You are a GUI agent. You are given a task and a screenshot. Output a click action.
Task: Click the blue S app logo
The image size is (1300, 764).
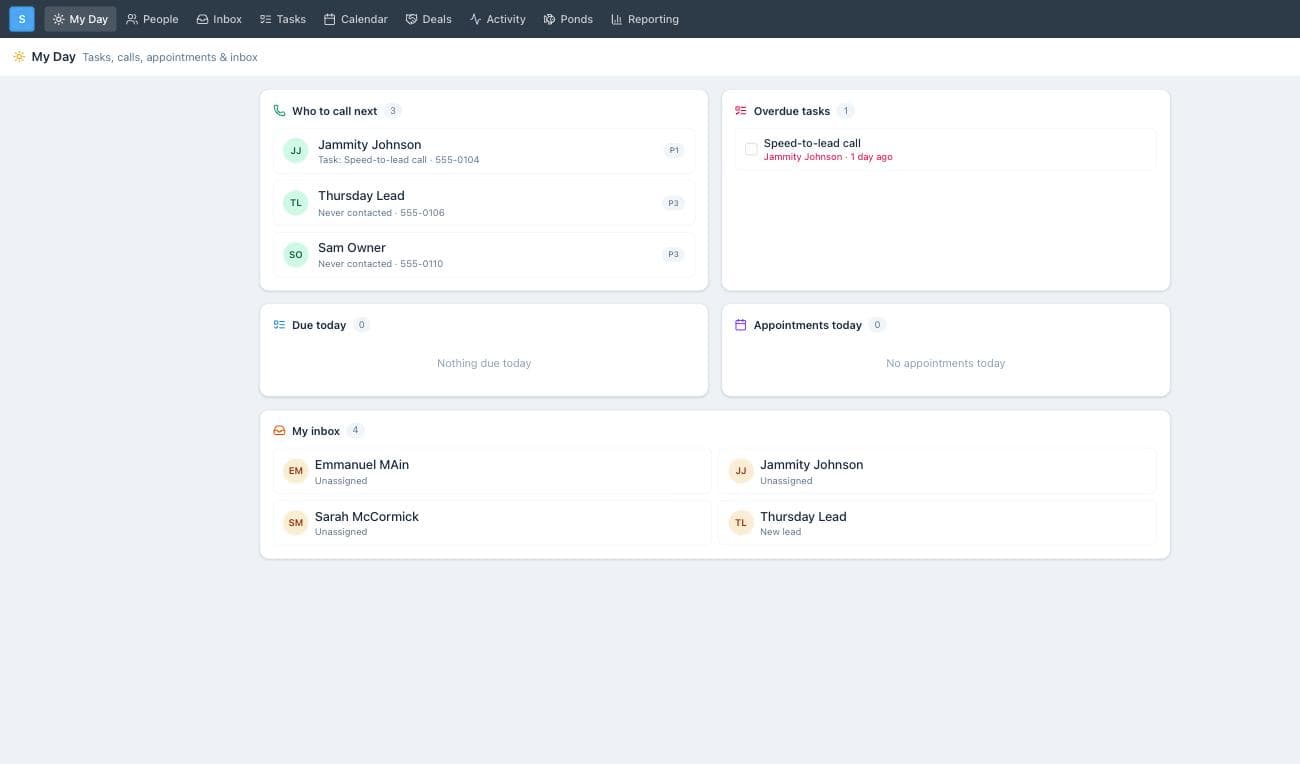(22, 19)
